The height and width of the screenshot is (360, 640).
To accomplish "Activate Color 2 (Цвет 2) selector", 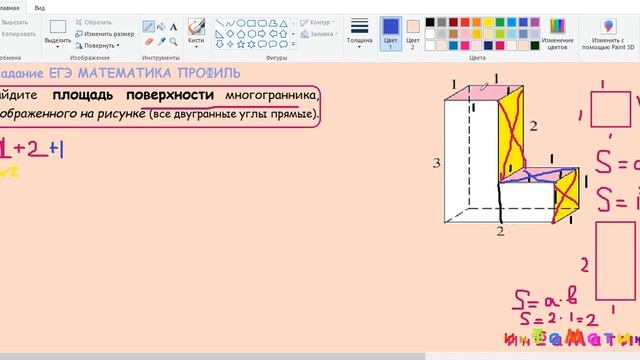I will pos(413,34).
